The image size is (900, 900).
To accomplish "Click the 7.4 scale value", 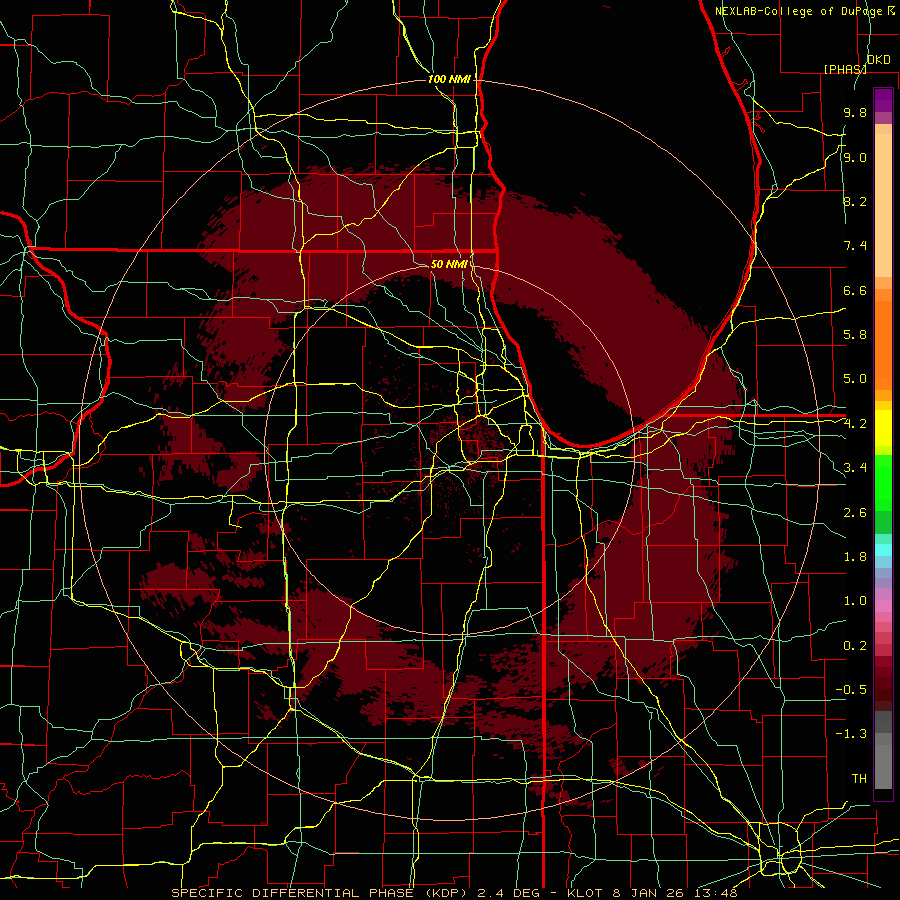I will (x=855, y=246).
